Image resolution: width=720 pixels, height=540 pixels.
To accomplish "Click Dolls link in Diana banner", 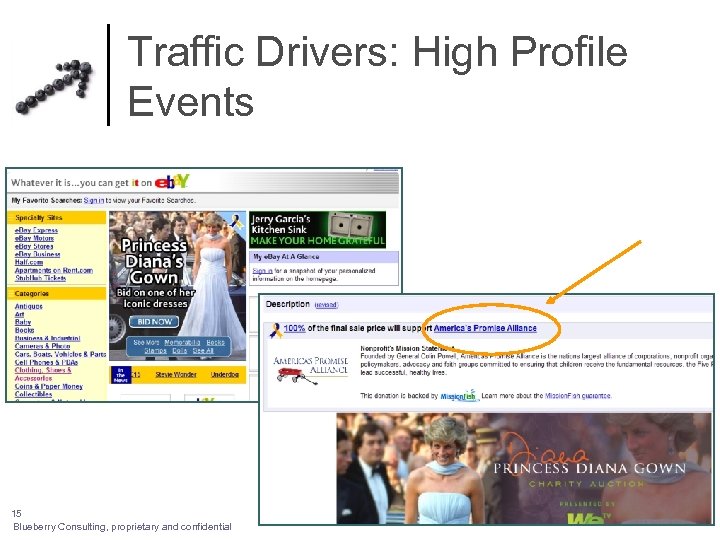I will point(180,351).
